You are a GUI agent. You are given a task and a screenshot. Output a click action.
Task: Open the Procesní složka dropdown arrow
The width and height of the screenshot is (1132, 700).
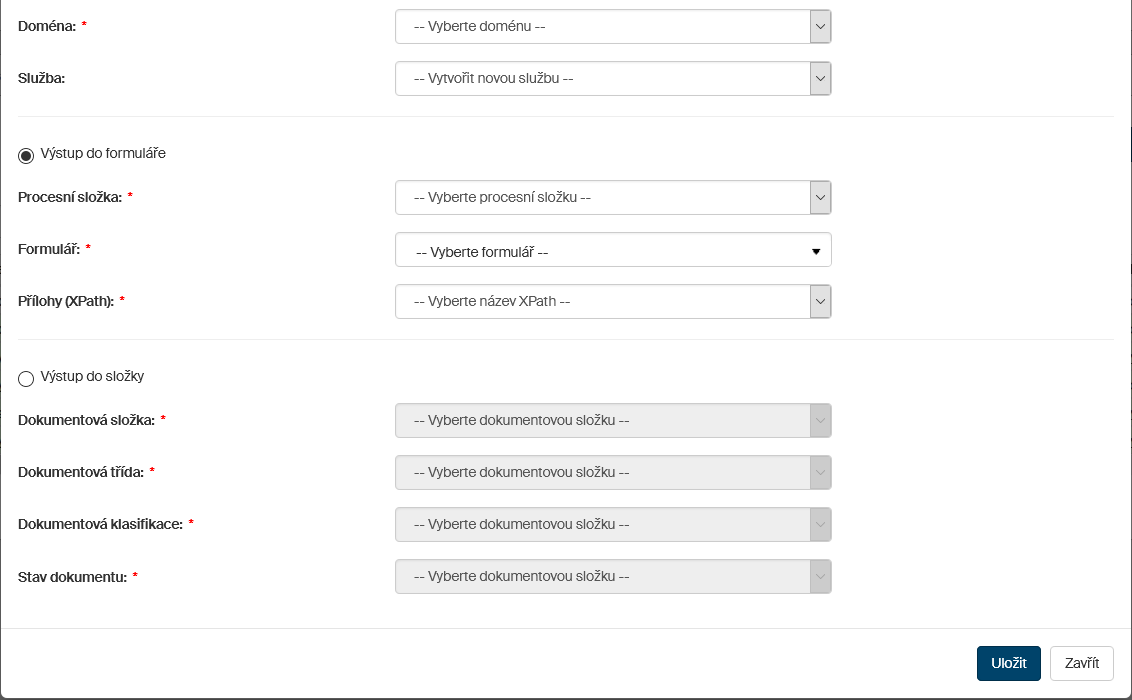click(820, 198)
